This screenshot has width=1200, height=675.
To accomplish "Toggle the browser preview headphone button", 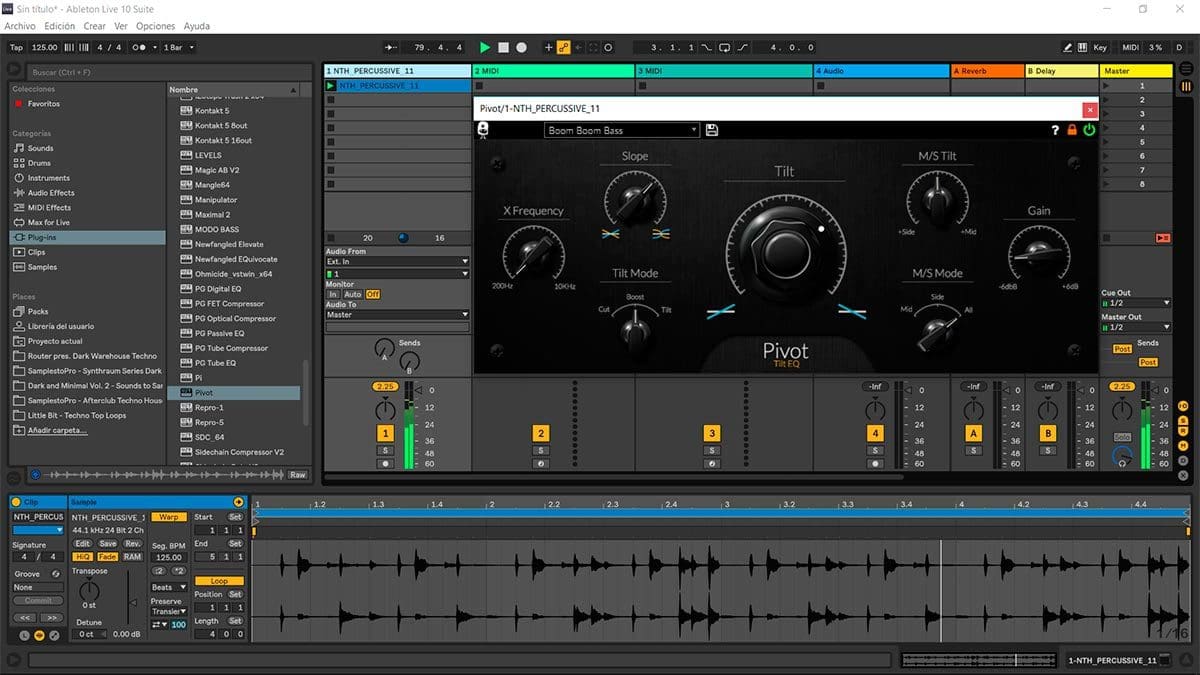I will (x=36, y=475).
